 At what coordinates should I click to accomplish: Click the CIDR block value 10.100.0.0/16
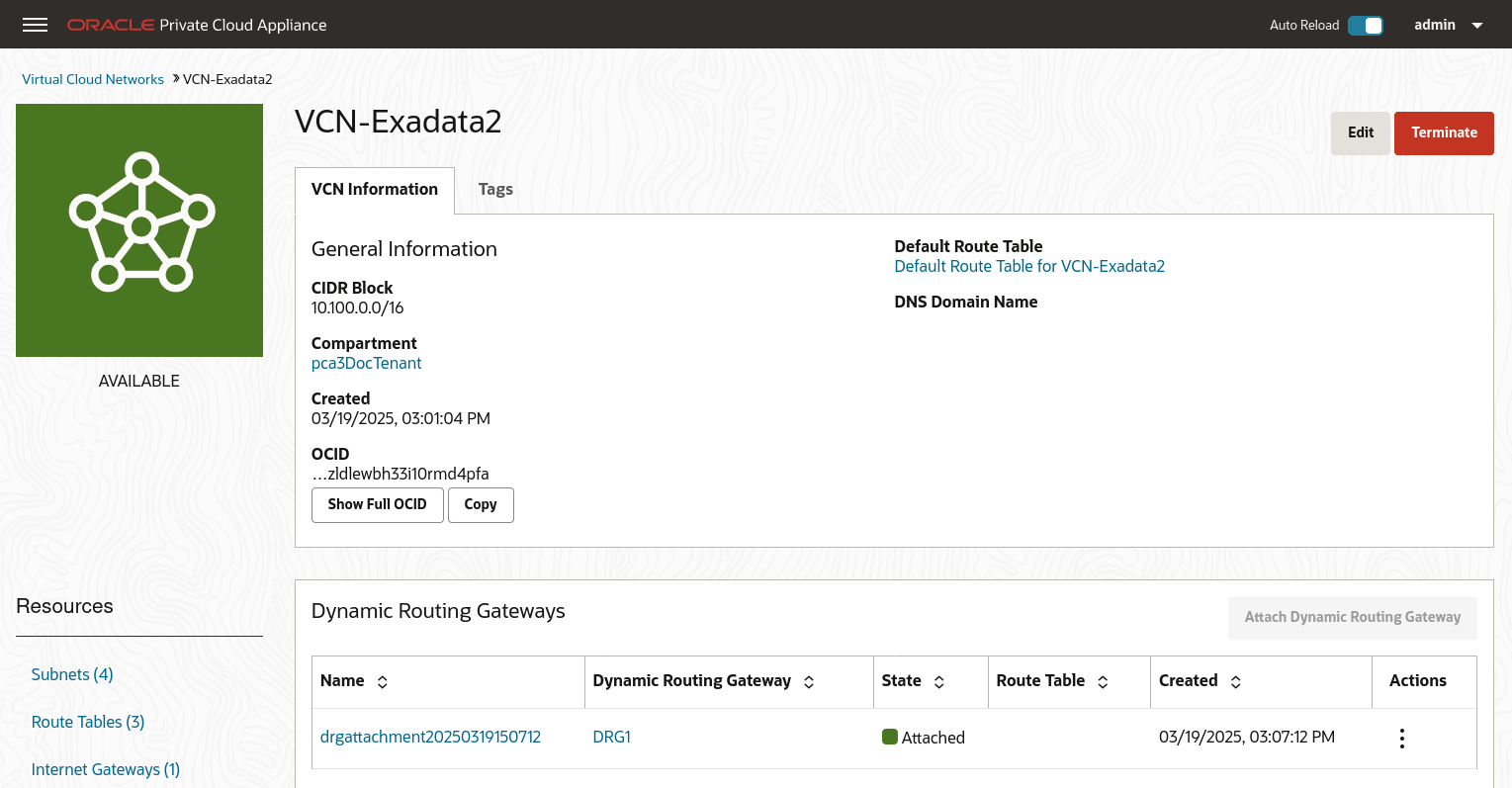358,307
